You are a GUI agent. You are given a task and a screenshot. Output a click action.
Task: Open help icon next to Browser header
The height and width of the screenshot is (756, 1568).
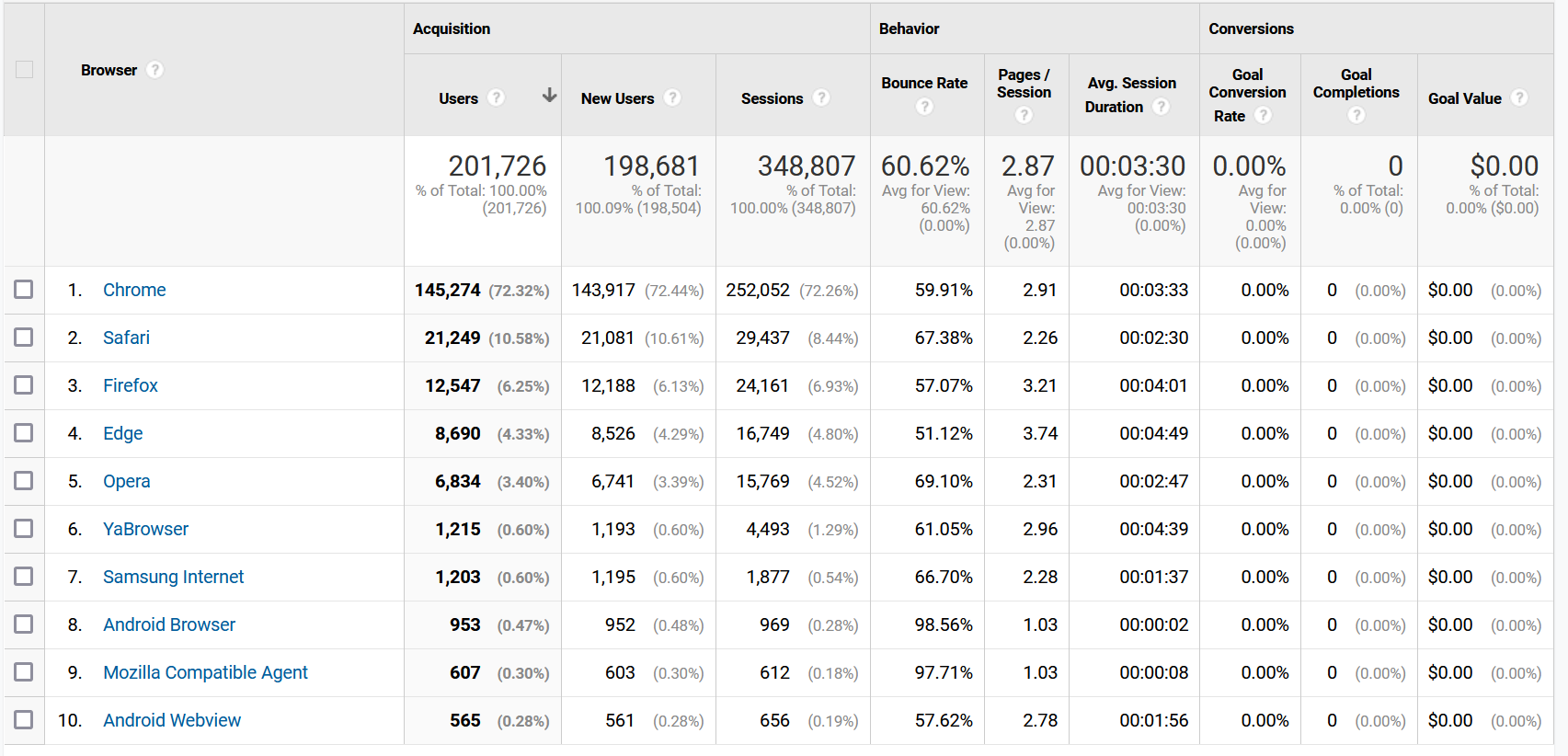coord(155,70)
